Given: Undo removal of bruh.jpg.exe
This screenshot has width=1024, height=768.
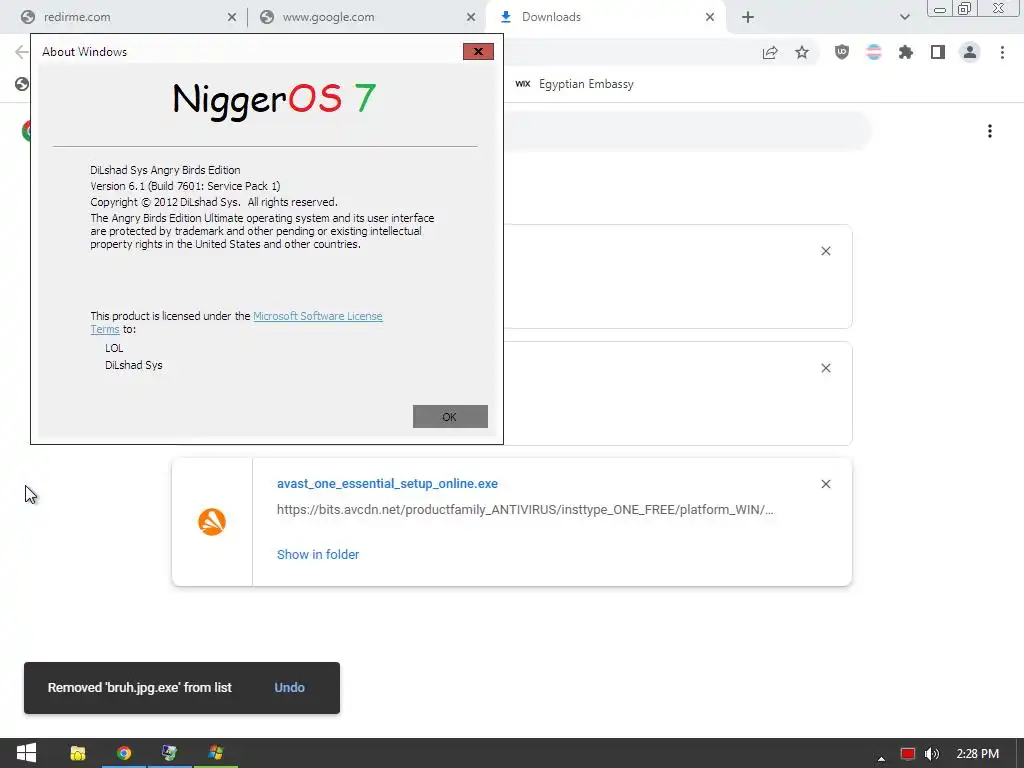Looking at the screenshot, I should tap(289, 688).
